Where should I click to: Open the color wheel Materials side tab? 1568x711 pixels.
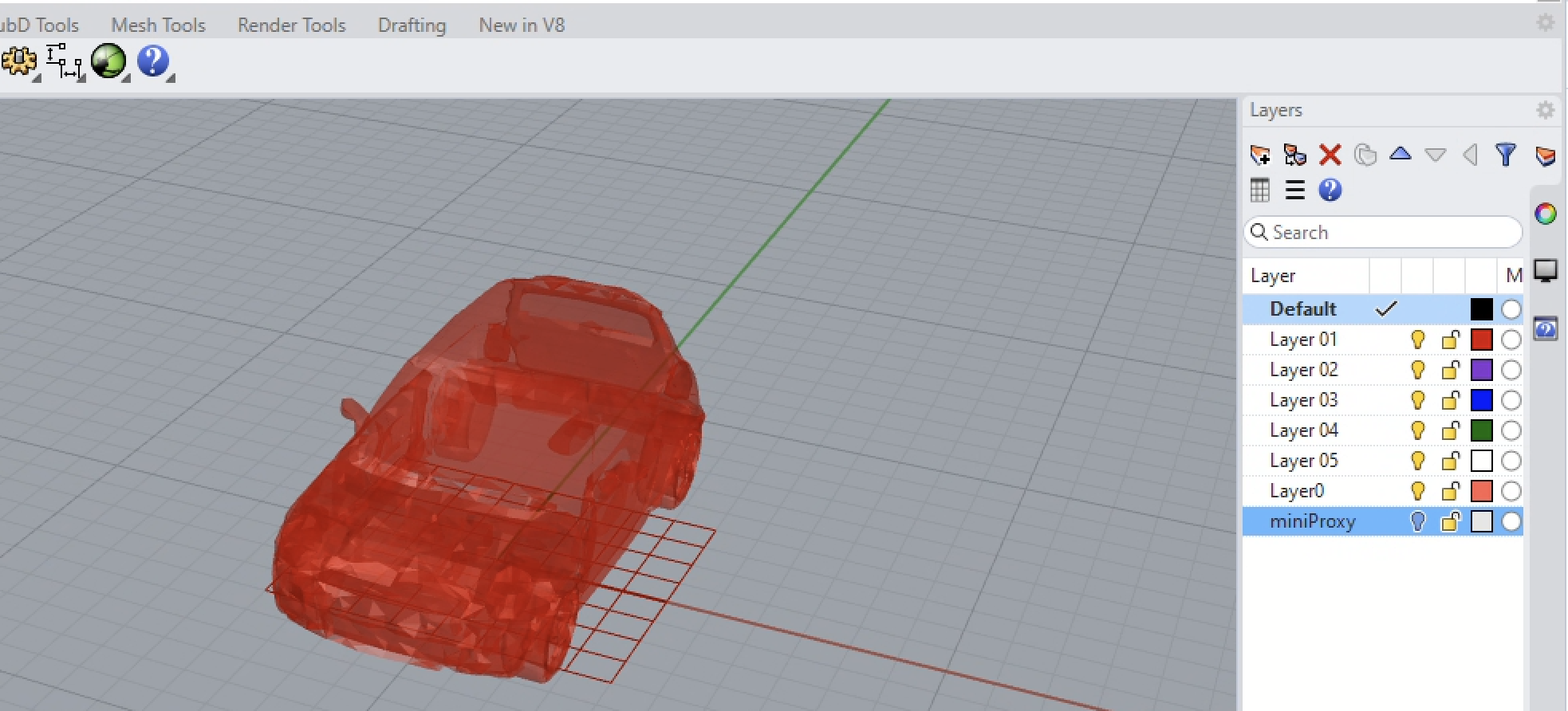point(1546,214)
